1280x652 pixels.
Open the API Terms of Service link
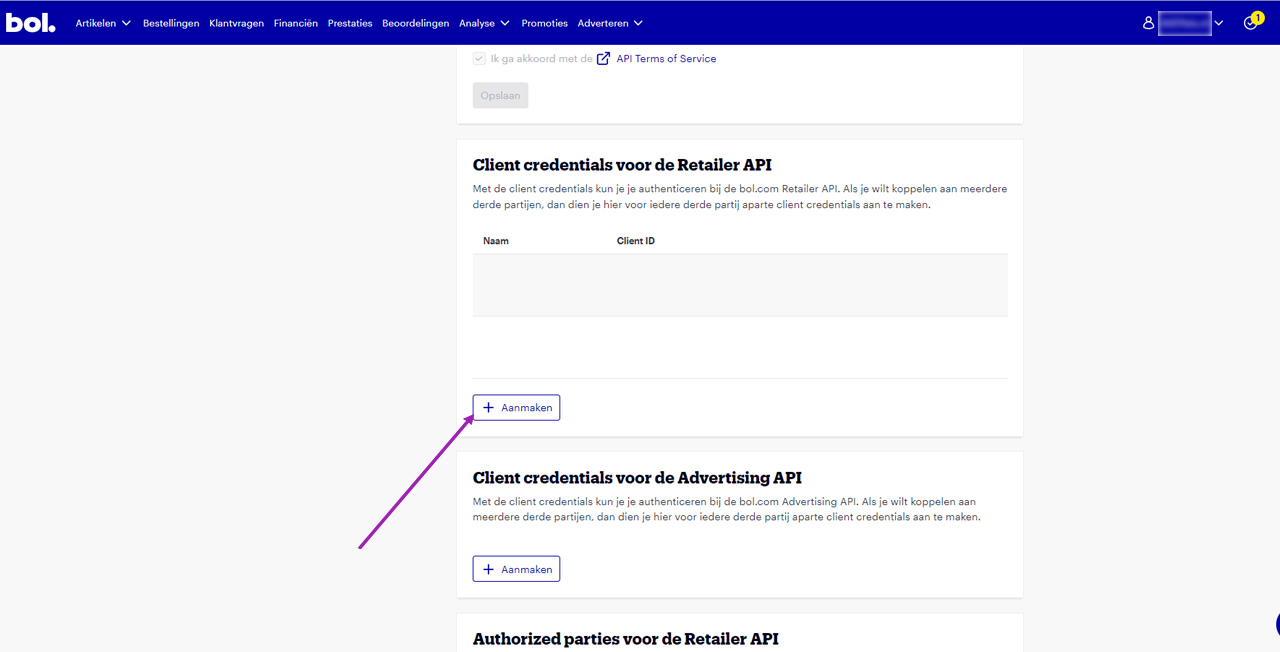point(666,59)
